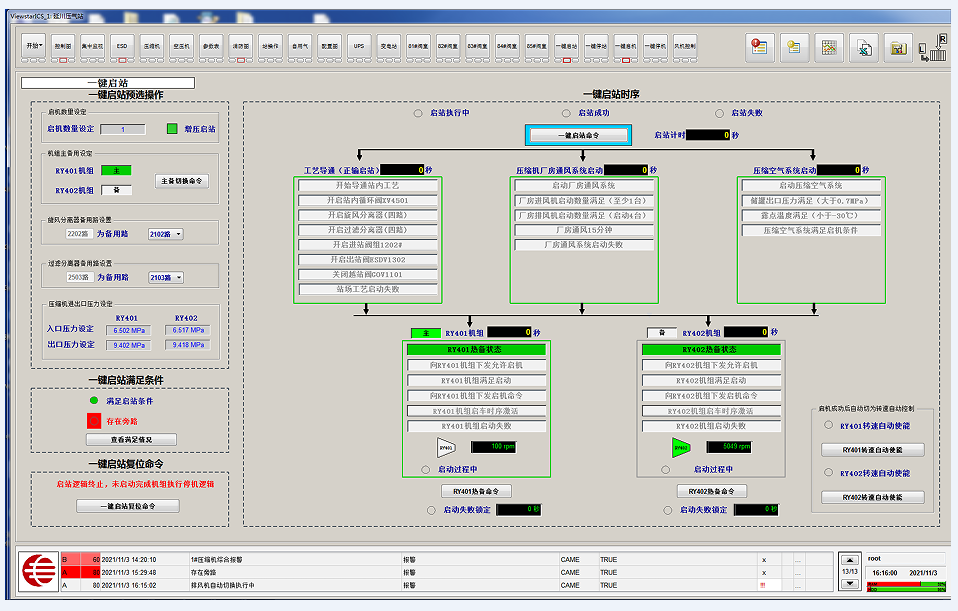
Task: Toggle RY401转速自动使能 radio indicator
Action: click(827, 425)
